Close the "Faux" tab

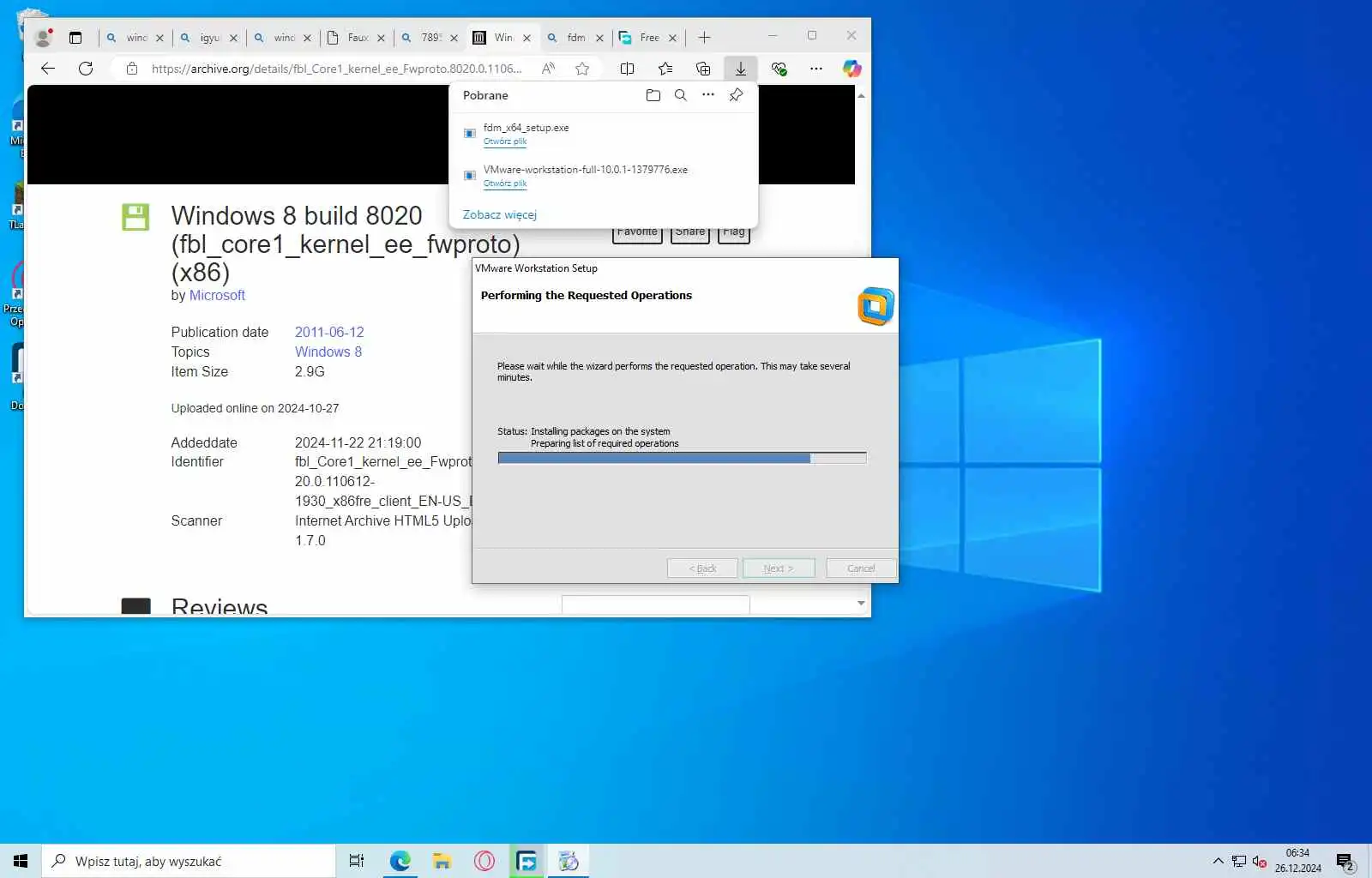pyautogui.click(x=381, y=38)
